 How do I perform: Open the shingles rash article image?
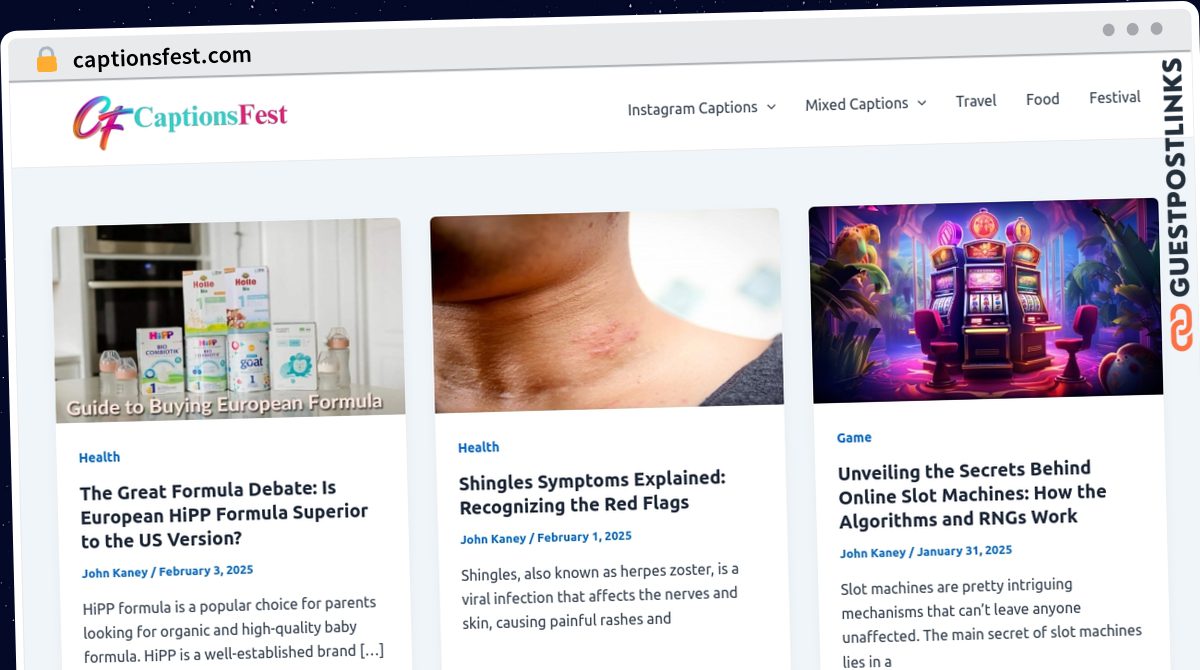tap(607, 310)
